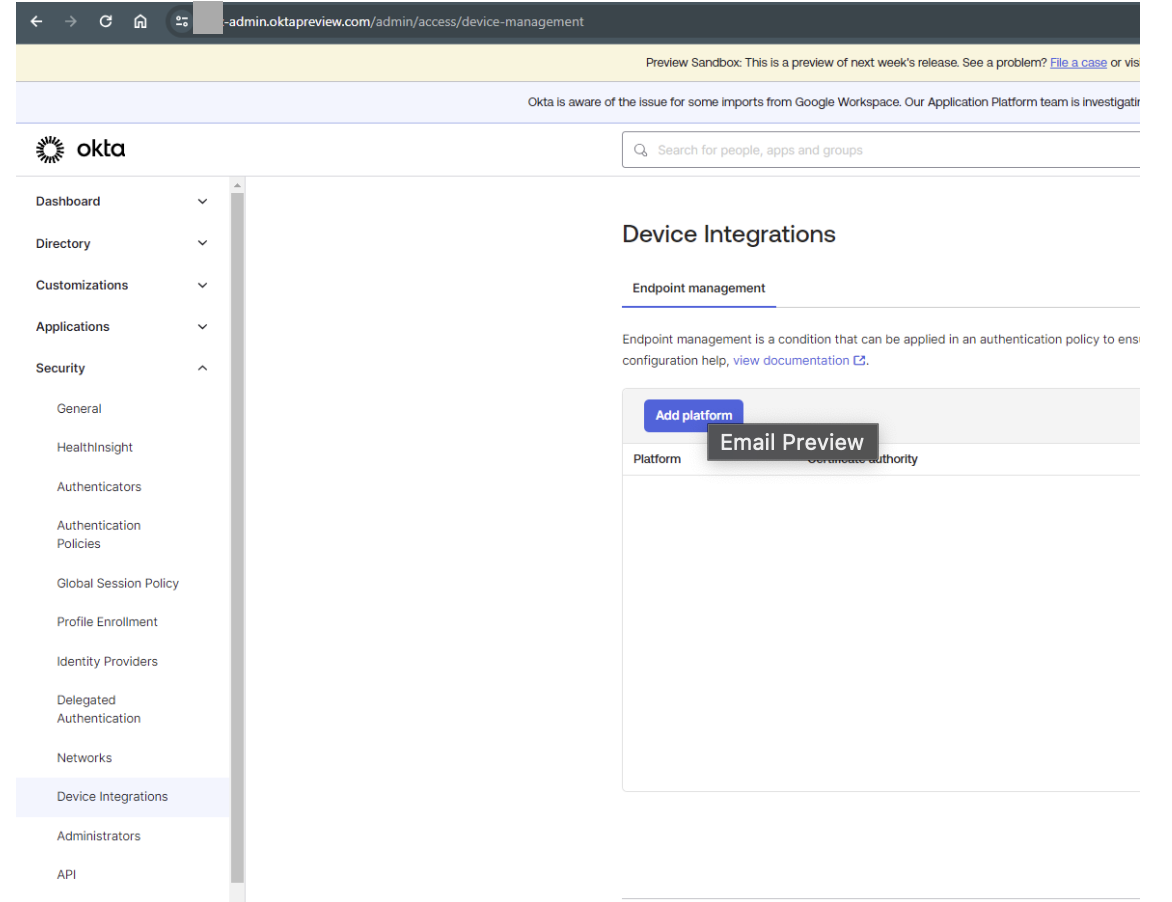Expand the Dashboard menu chevron
Viewport: 1172px width, 902px height.
pos(203,202)
